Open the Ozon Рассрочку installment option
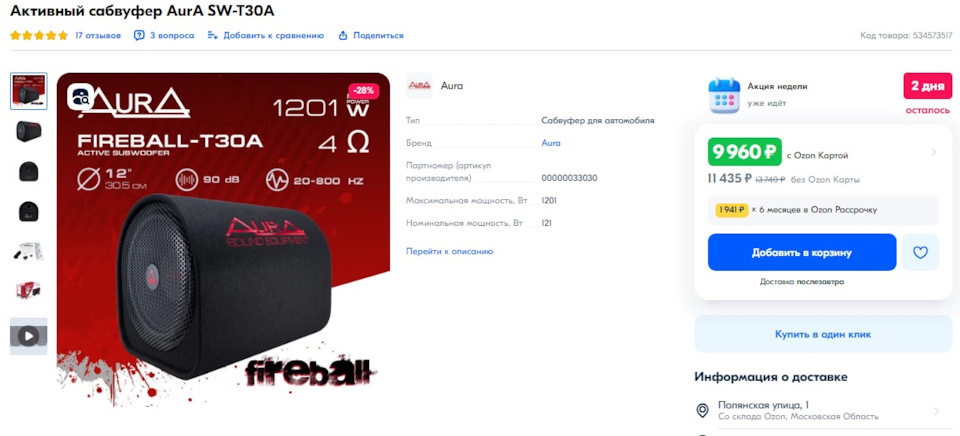The width and height of the screenshot is (960, 436). pos(823,210)
